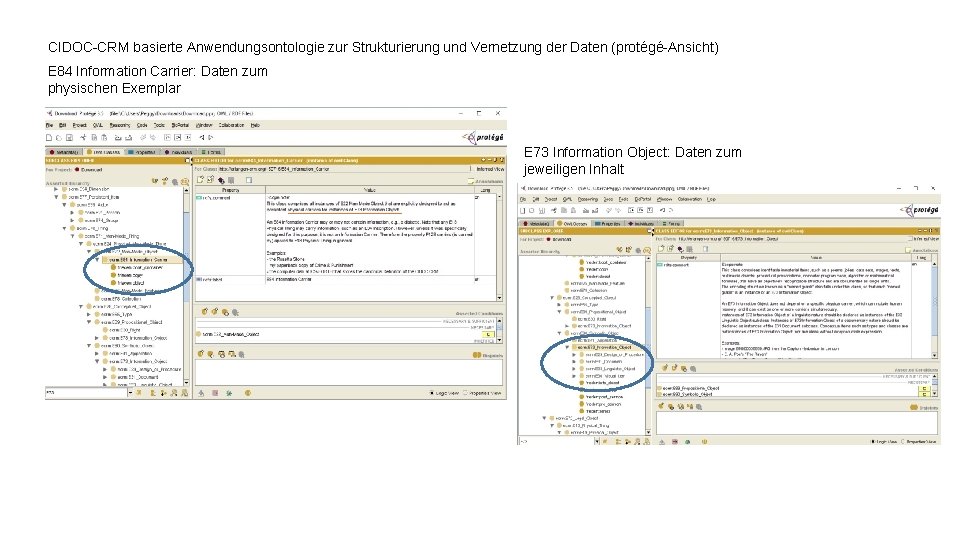Click Copy icon in left Protégé toolbar

pos(94,138)
